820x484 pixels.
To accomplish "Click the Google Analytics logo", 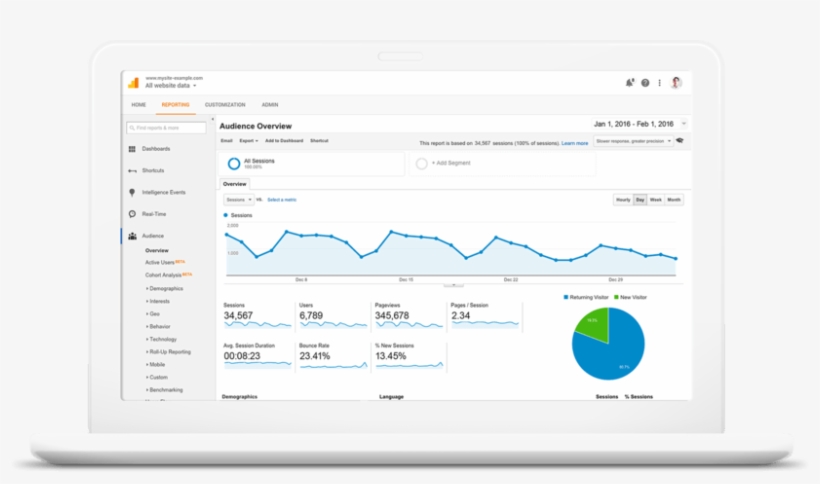I will [134, 83].
